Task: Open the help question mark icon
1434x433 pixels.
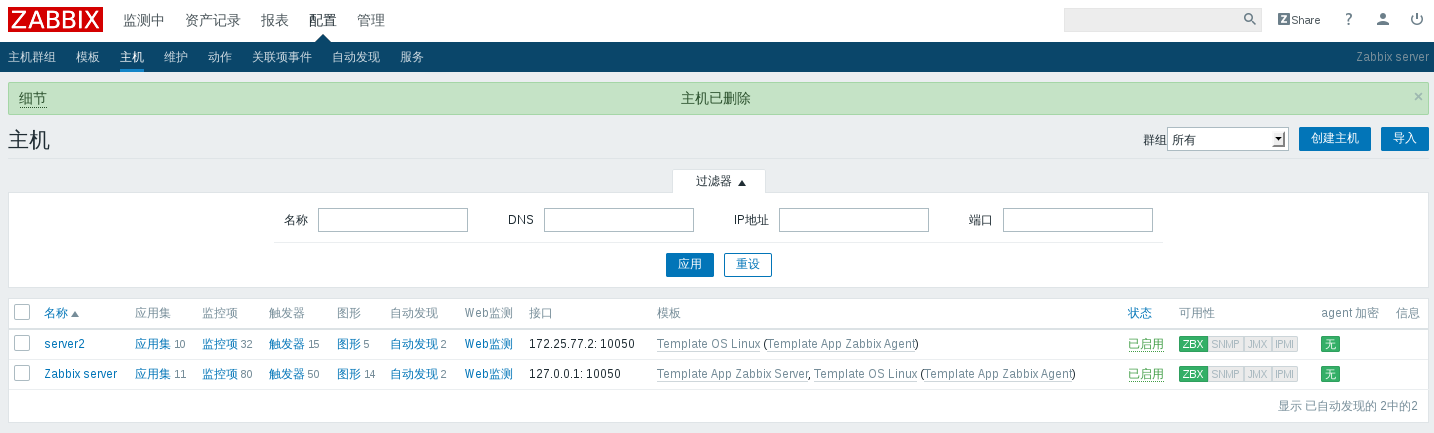Action: (x=1348, y=19)
